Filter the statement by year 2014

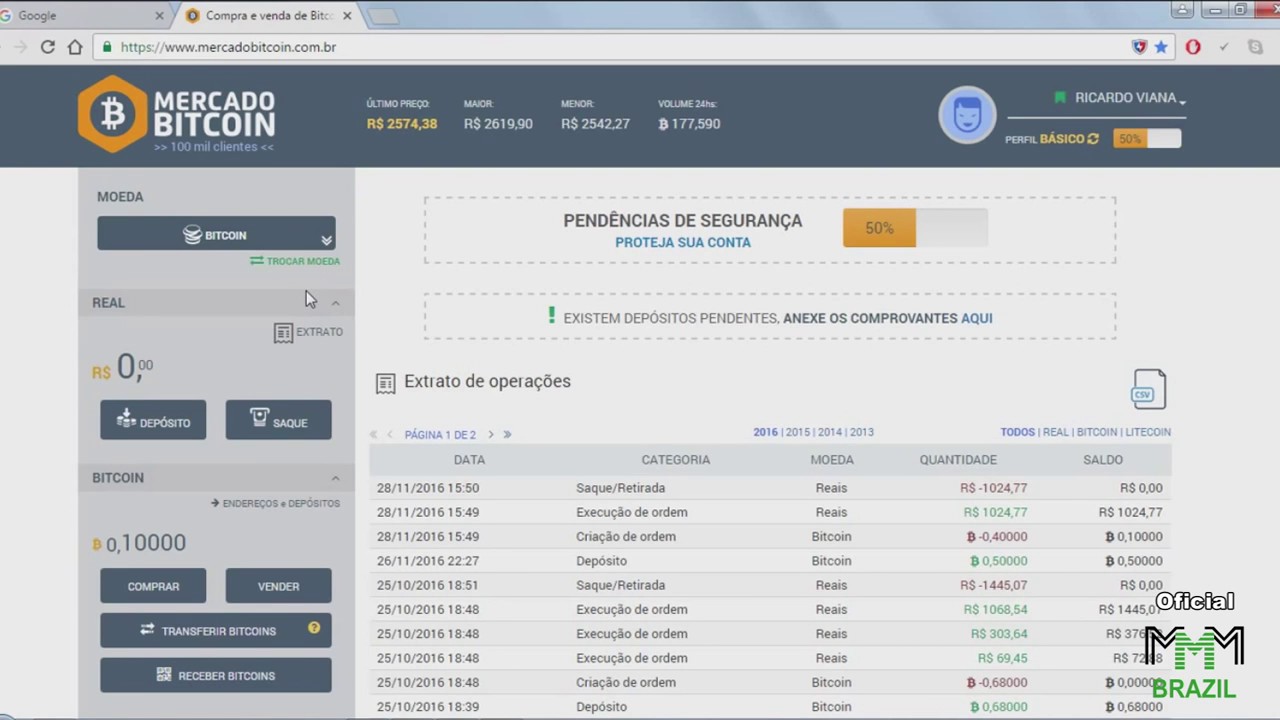[830, 432]
